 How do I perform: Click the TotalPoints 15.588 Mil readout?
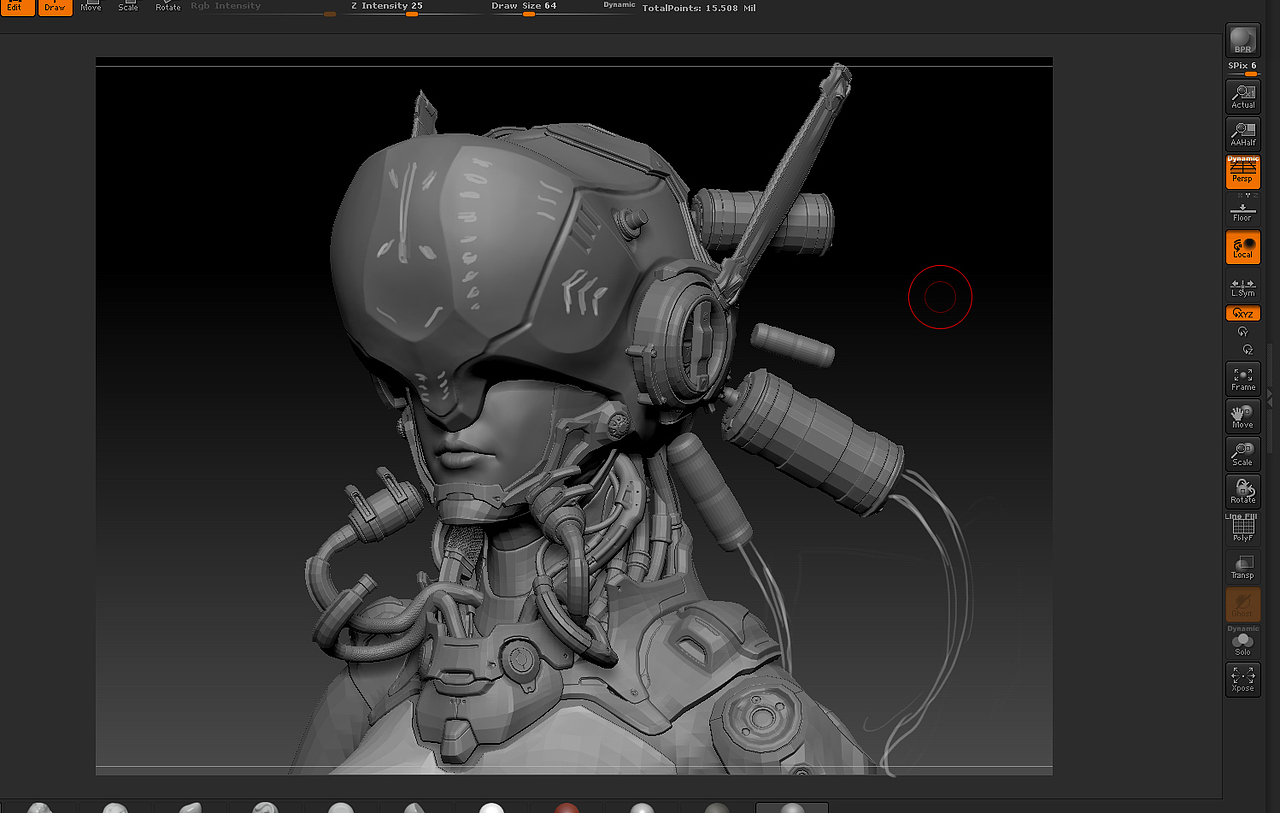pos(699,7)
